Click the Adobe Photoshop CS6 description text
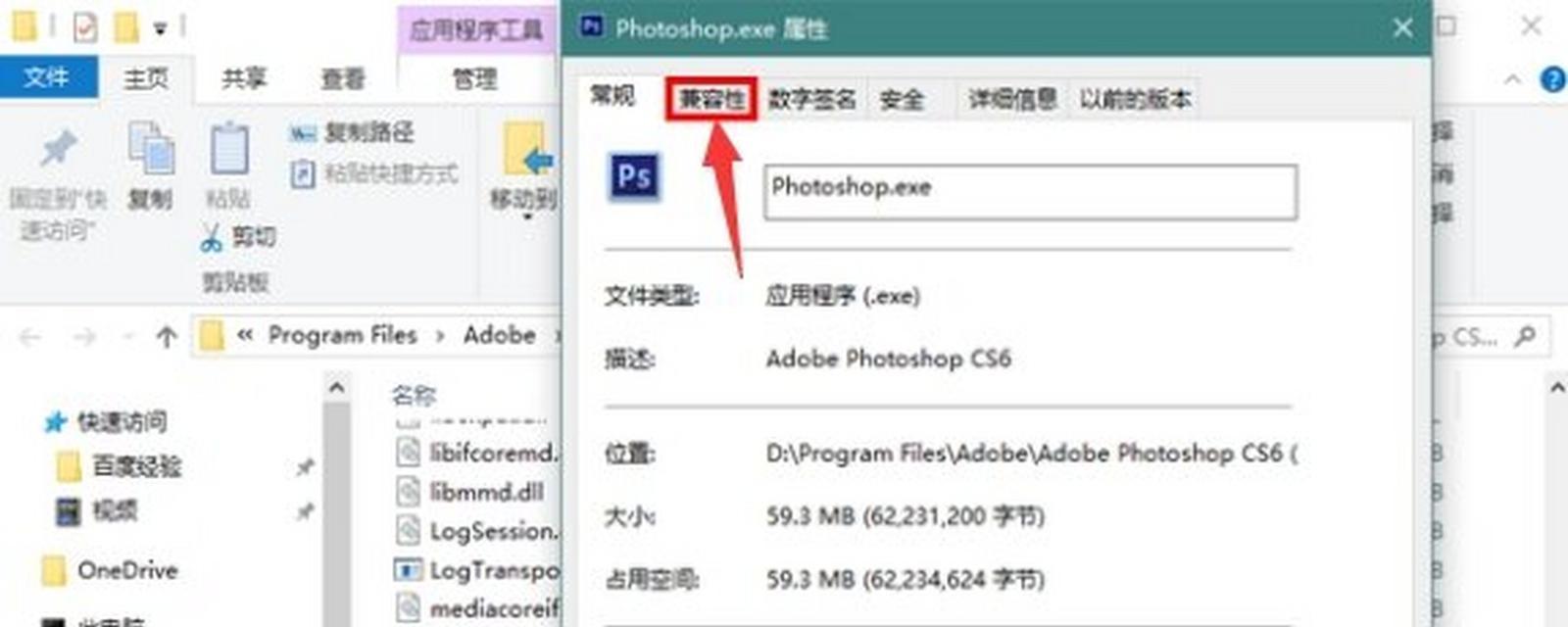The width and height of the screenshot is (1568, 627). pyautogui.click(x=888, y=359)
